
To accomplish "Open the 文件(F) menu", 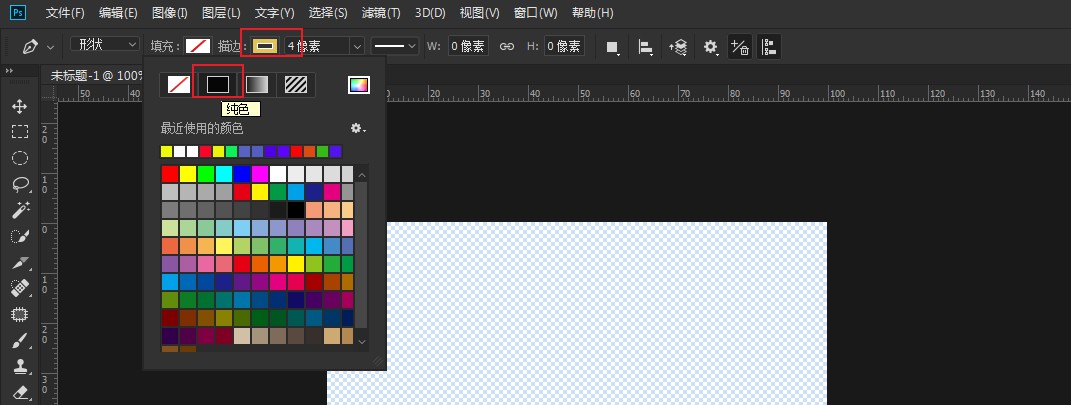I will pyautogui.click(x=66, y=13).
